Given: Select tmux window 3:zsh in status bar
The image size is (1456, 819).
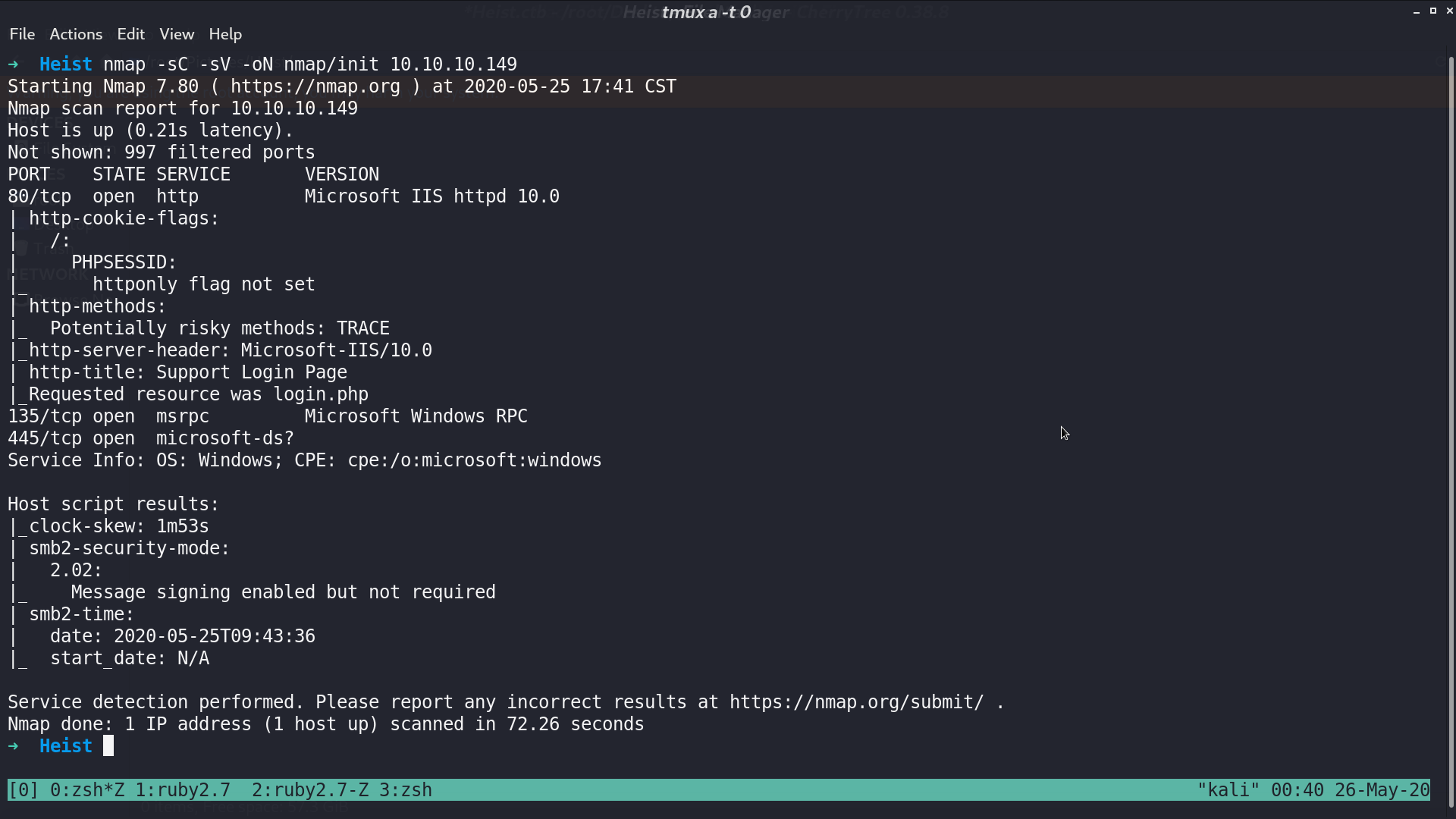Looking at the screenshot, I should (x=406, y=790).
